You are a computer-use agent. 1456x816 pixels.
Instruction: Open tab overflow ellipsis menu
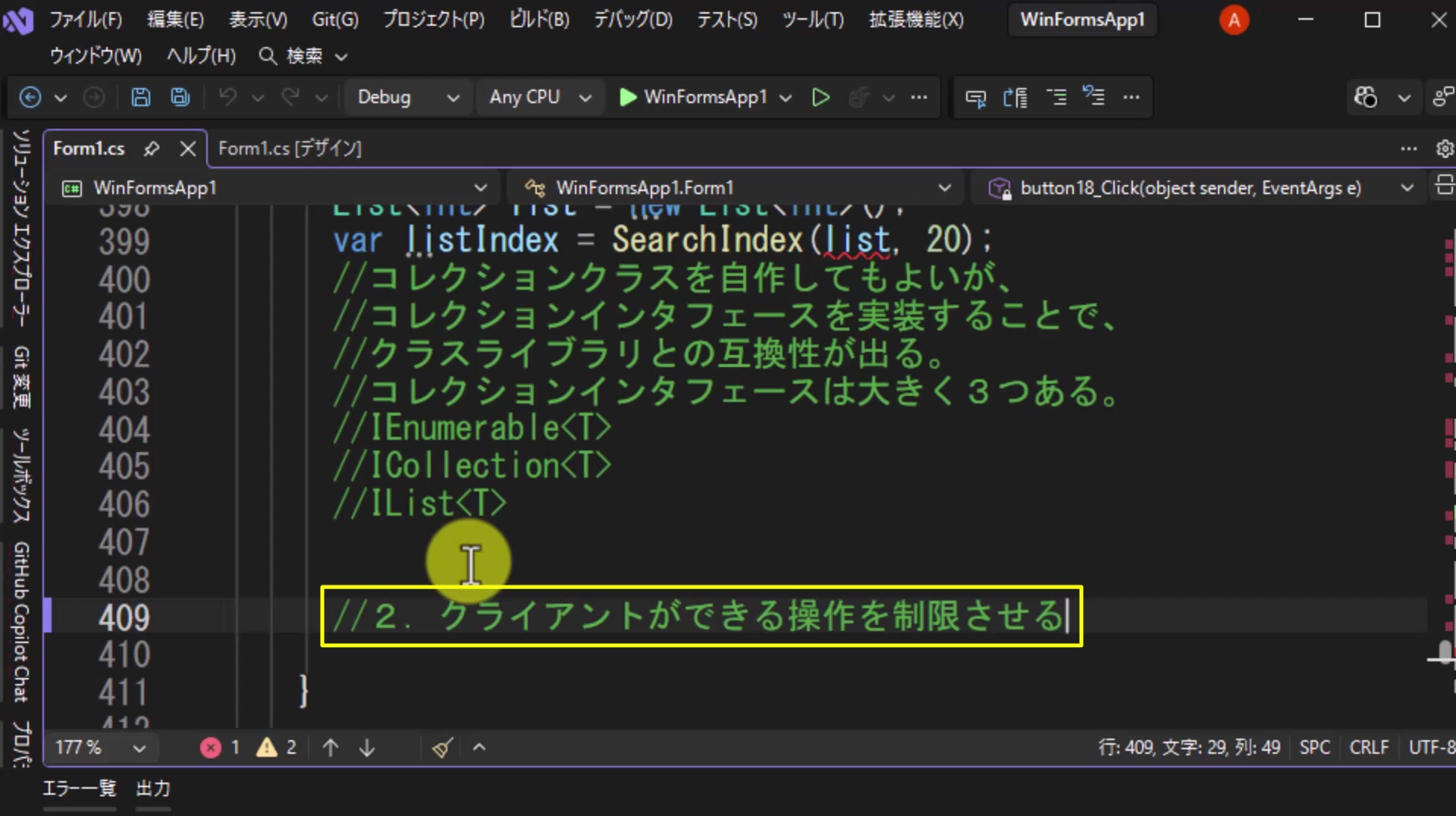click(x=1409, y=149)
